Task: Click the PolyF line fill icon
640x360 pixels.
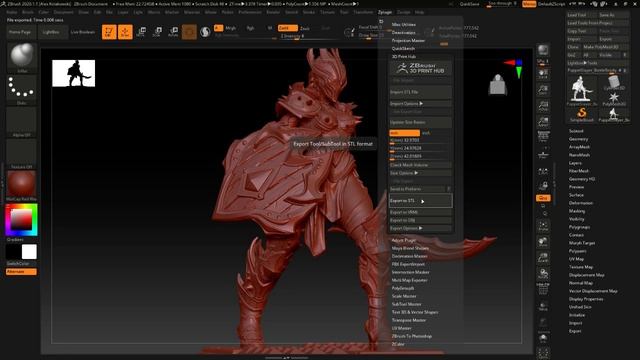Action: tap(543, 289)
